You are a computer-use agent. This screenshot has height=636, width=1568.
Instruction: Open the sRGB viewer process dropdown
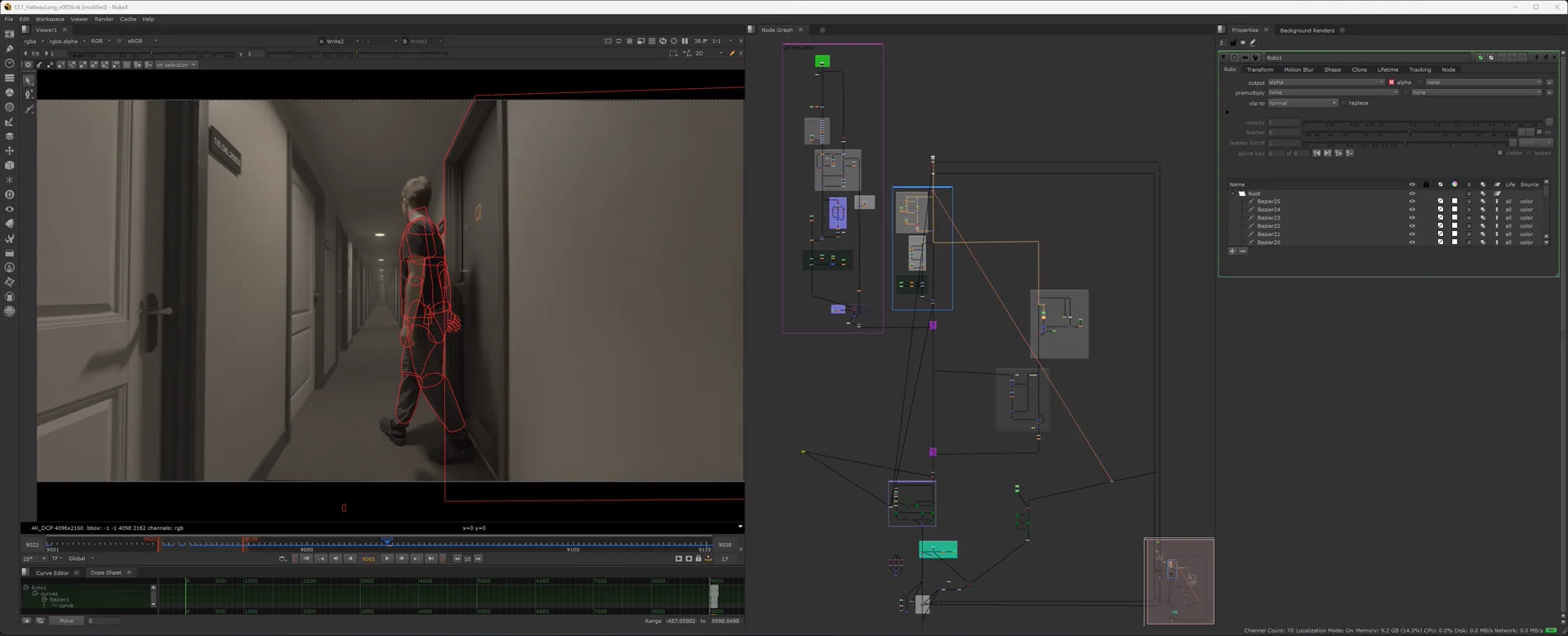point(142,41)
